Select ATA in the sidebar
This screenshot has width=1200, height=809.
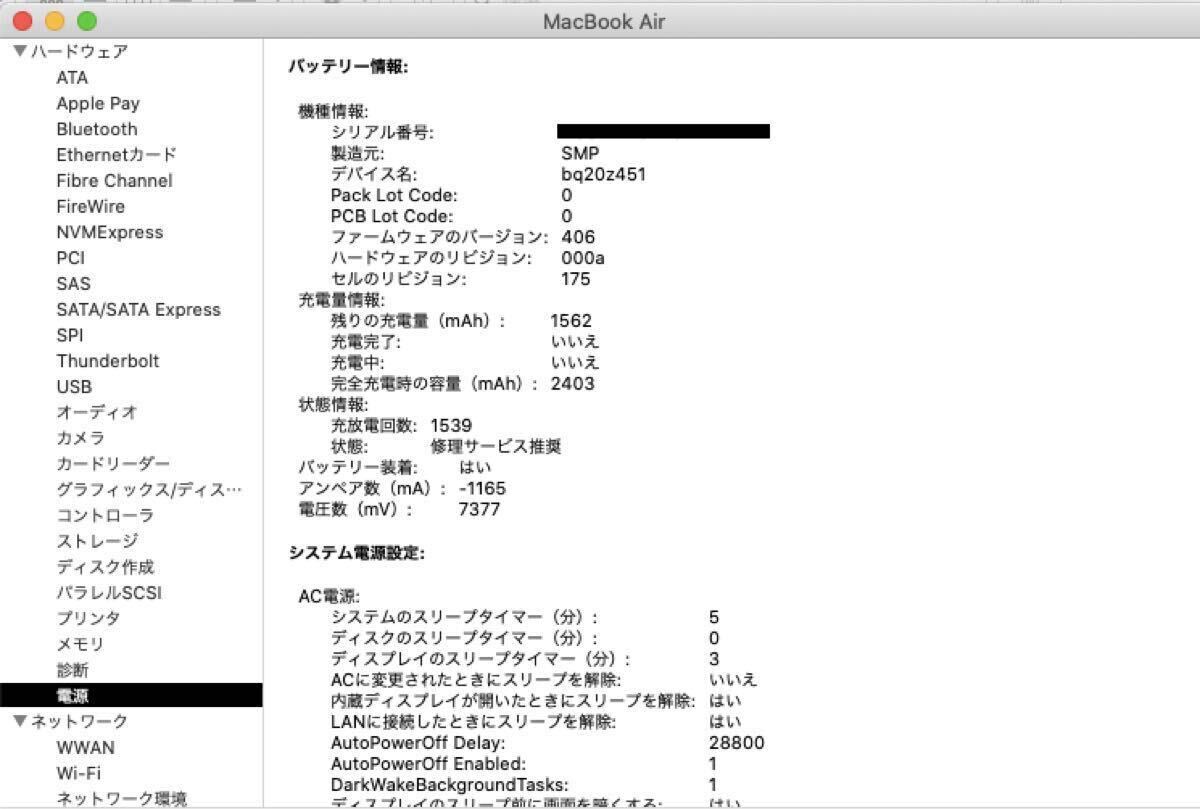click(72, 77)
